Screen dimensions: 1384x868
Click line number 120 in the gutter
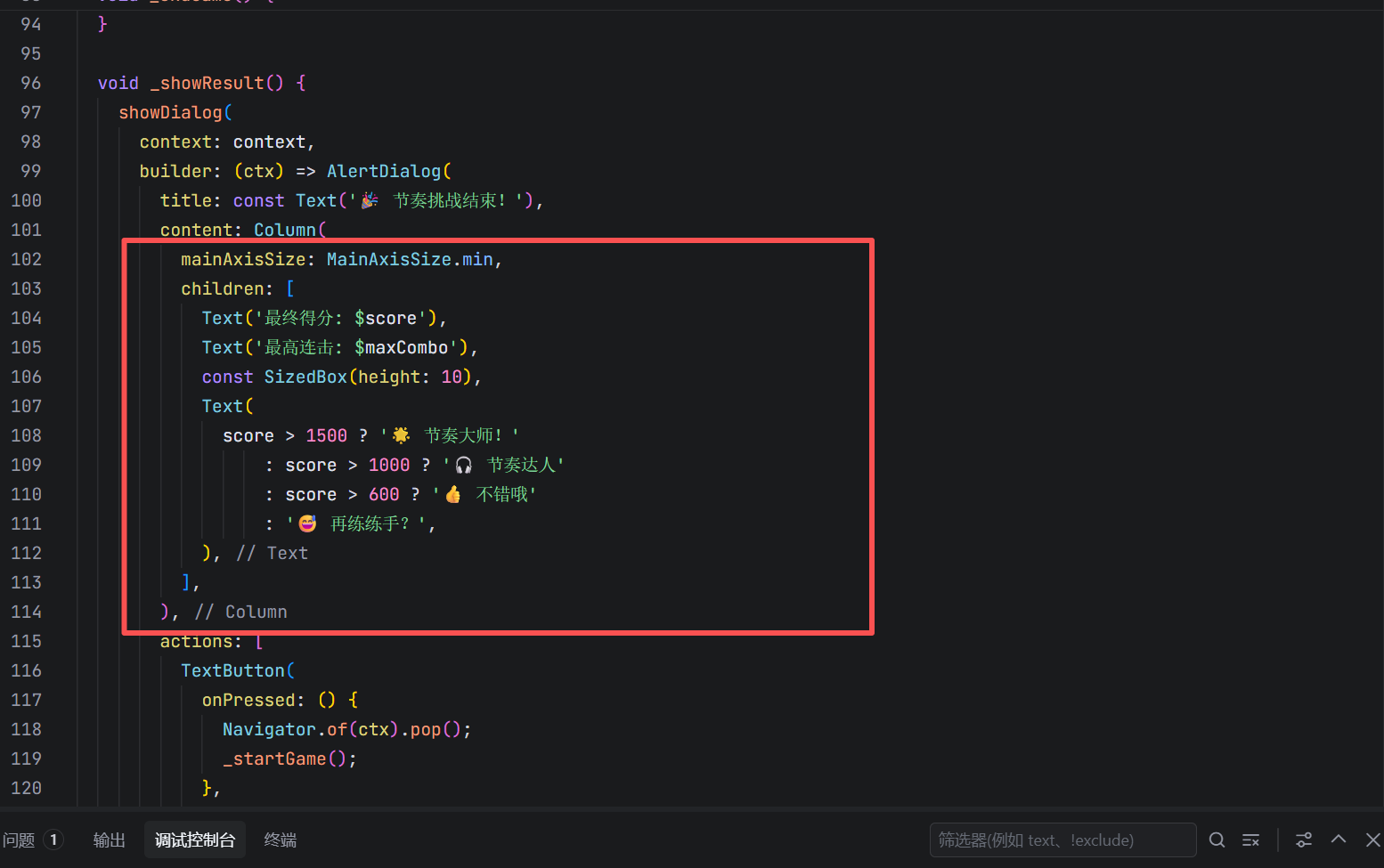(x=26, y=788)
